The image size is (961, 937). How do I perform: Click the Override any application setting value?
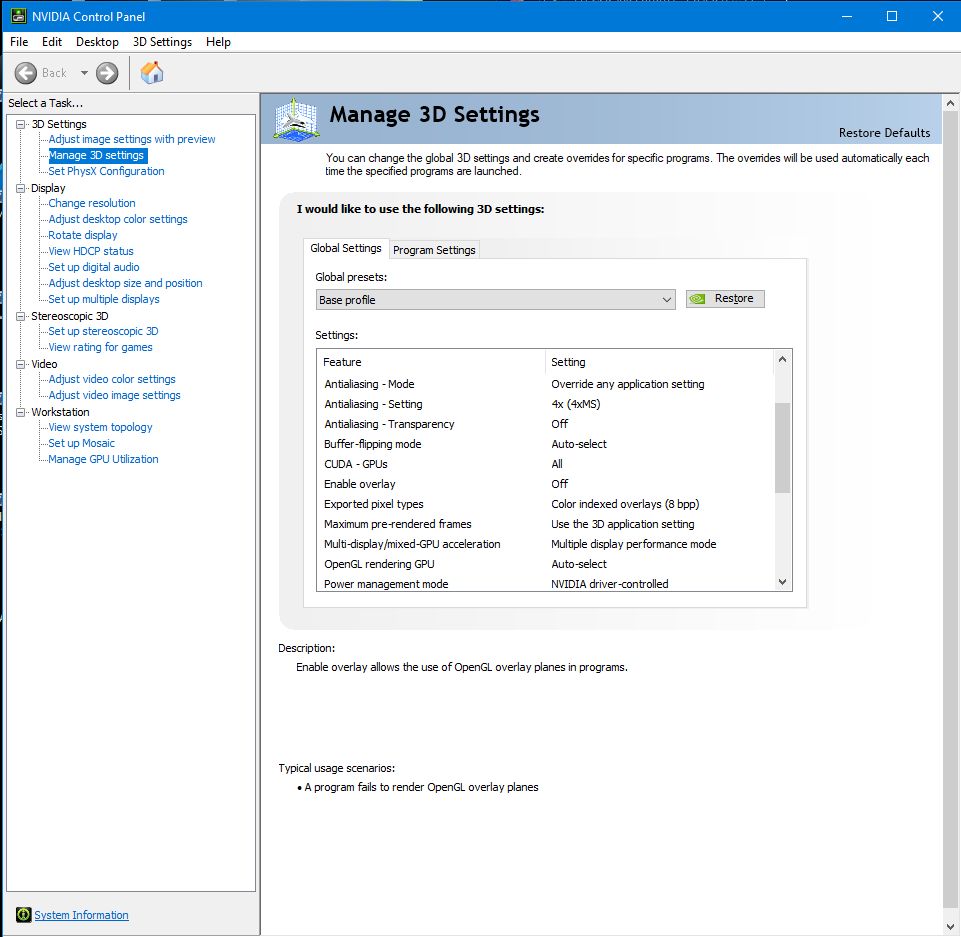pos(628,384)
